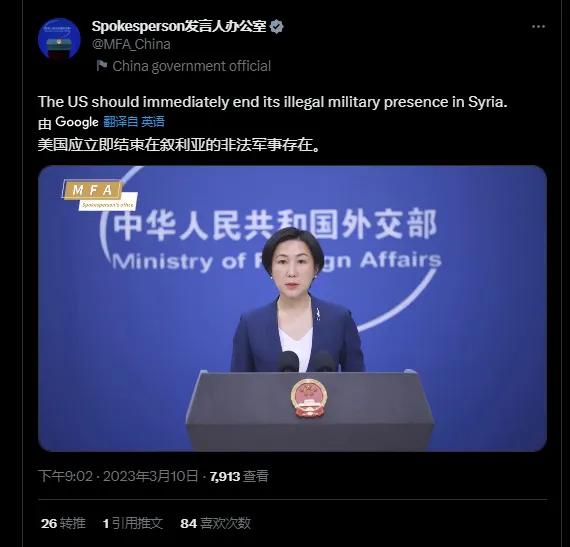
Task: Open the 26 转推 retweets list
Action: pyautogui.click(x=63, y=523)
